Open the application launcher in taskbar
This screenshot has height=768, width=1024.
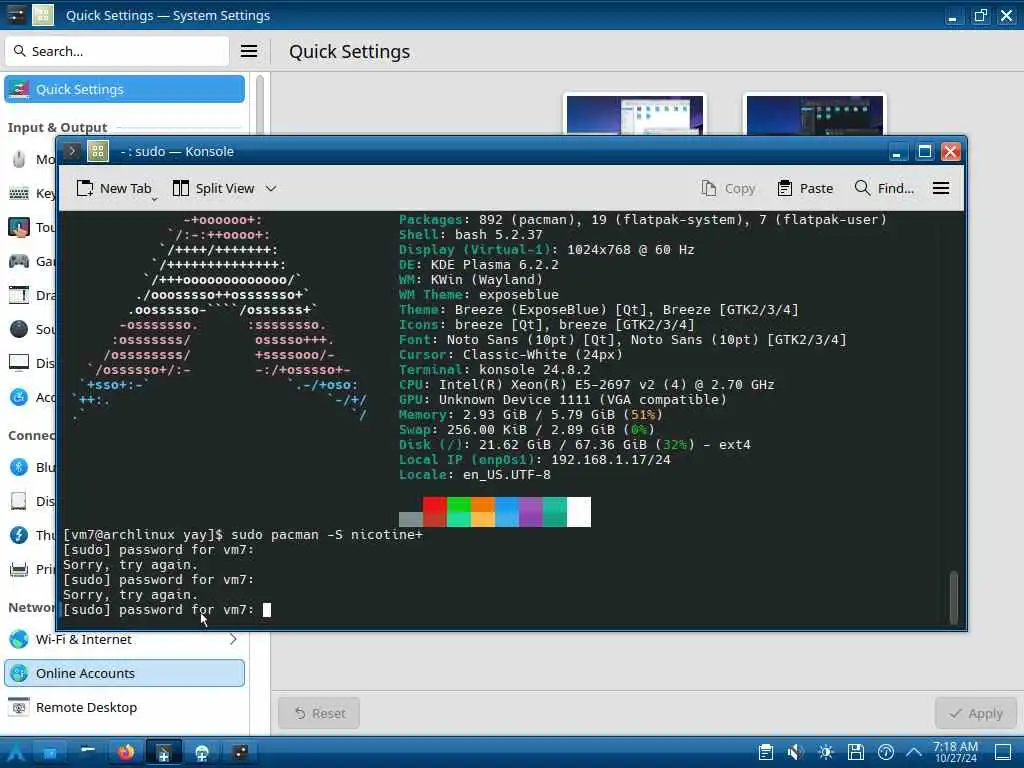tap(16, 752)
